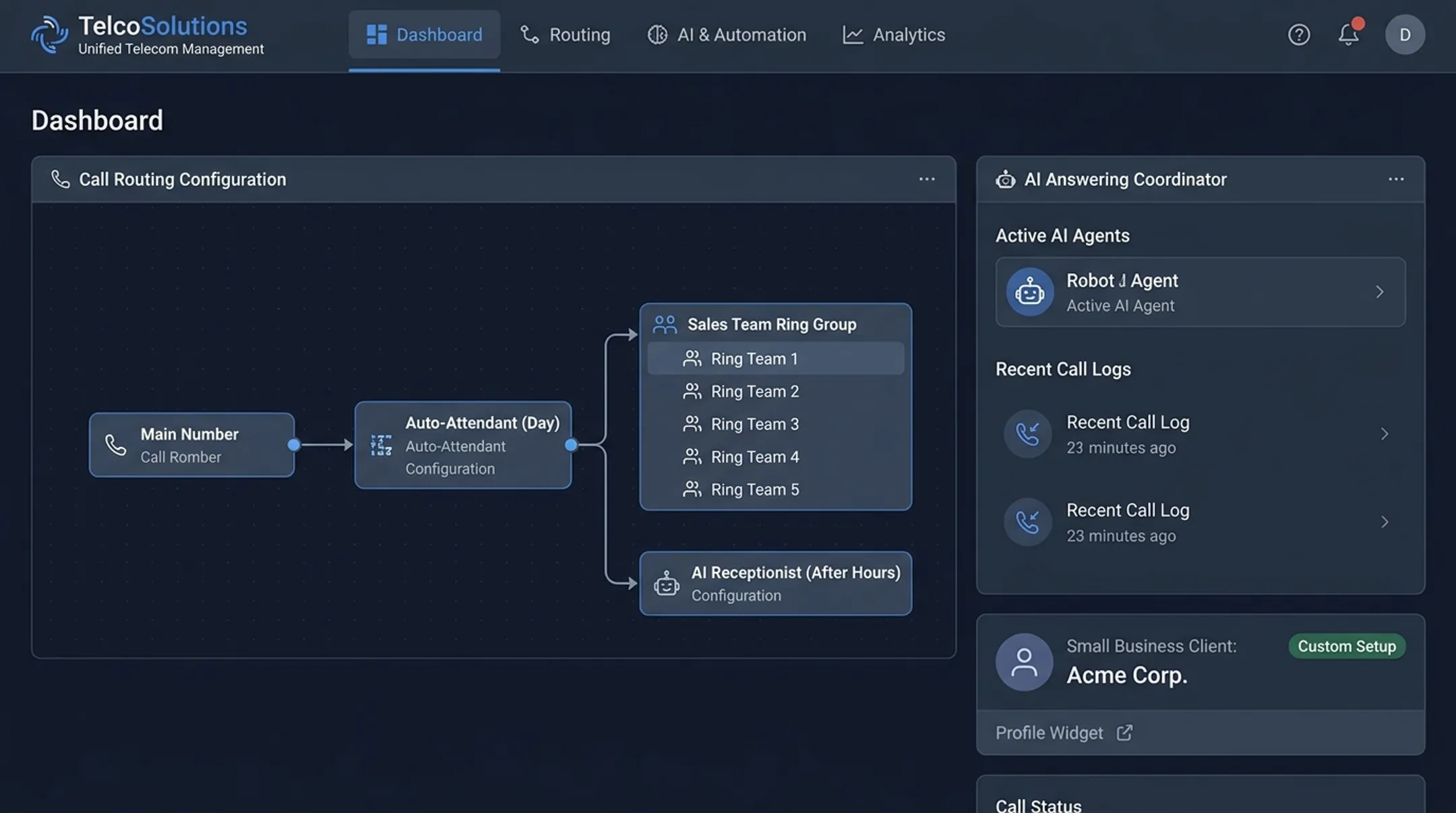Open the Profile Widget link

(x=1064, y=733)
